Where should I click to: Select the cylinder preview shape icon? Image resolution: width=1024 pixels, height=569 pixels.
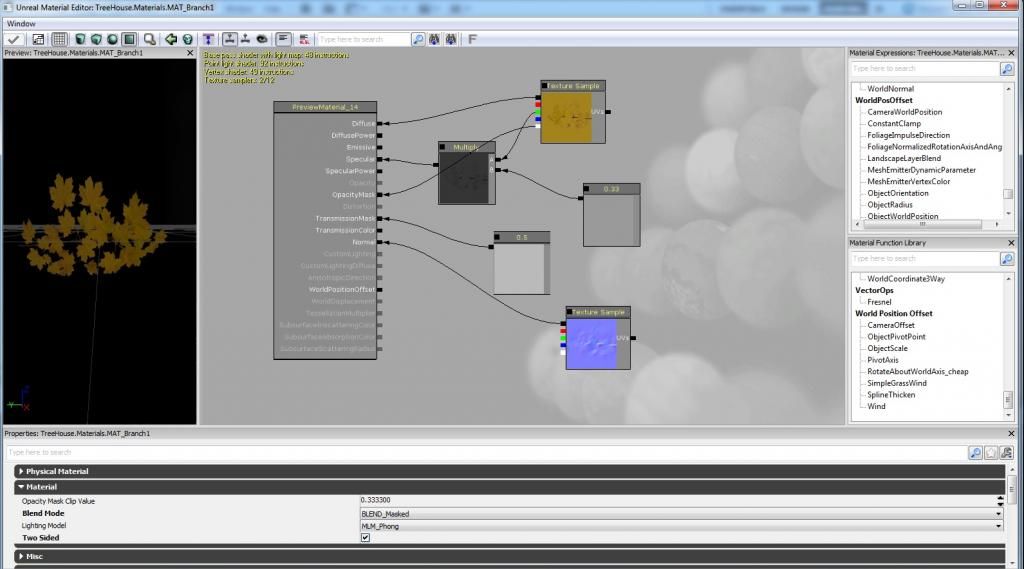click(80, 39)
